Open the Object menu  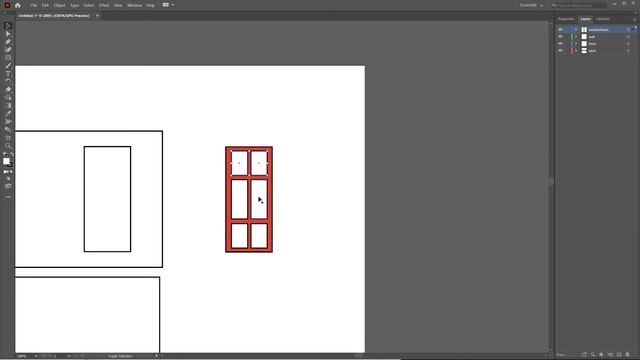59,5
